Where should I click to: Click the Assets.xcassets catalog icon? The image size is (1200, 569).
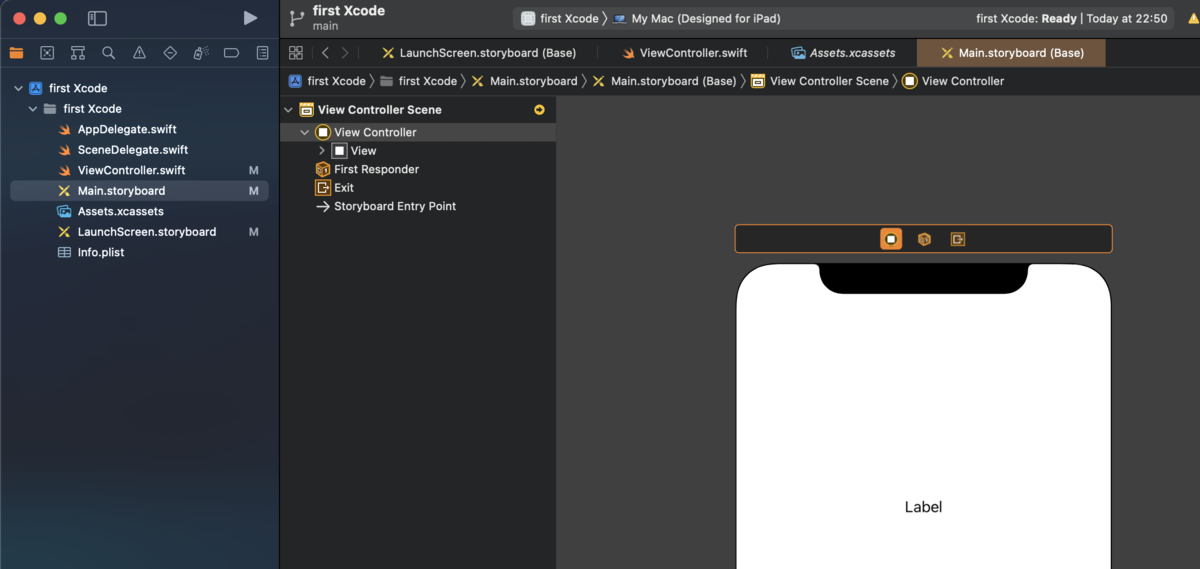(x=66, y=211)
